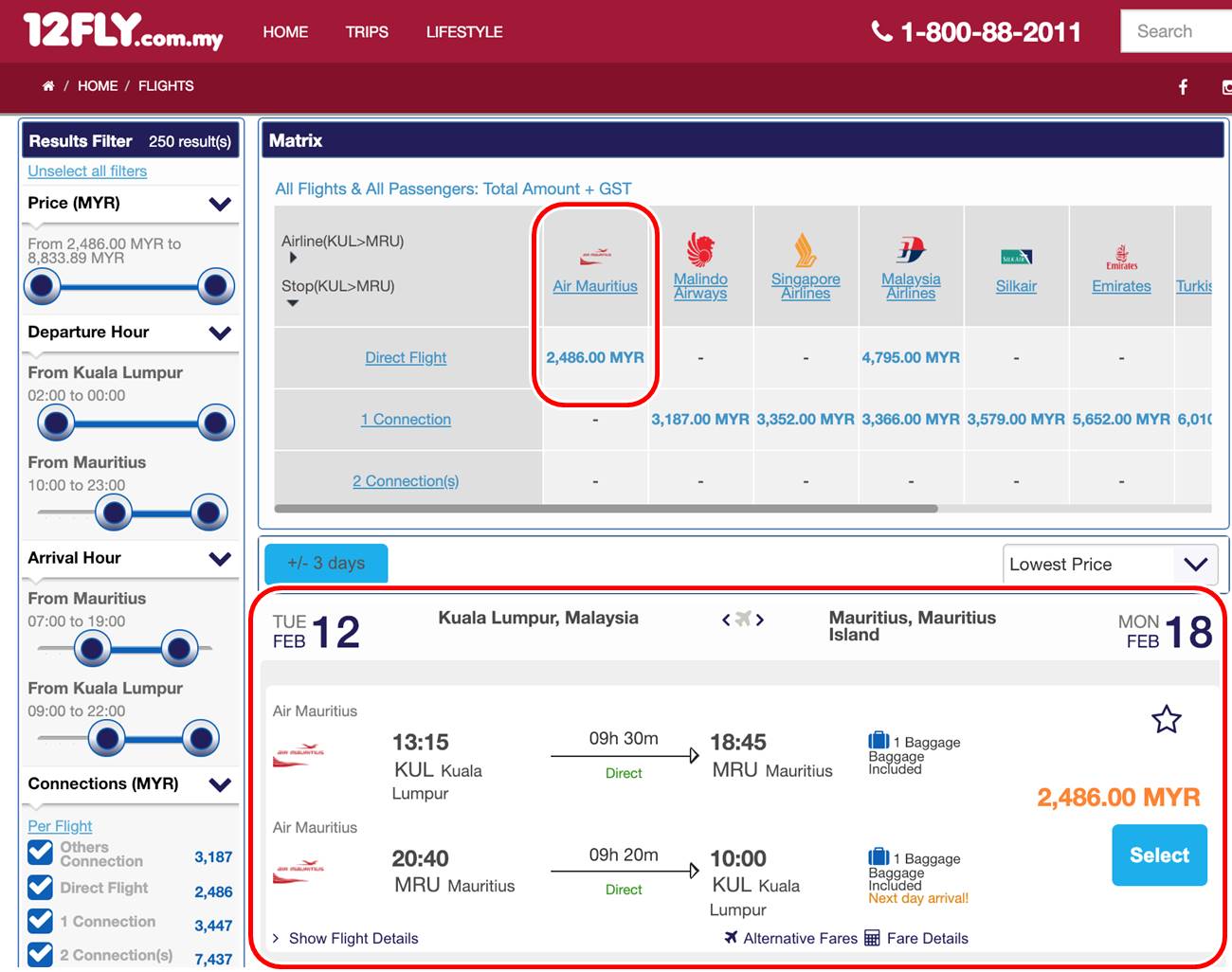Viewport: 1232px width, 972px height.
Task: Click the Malindo Airways logo
Action: click(700, 250)
